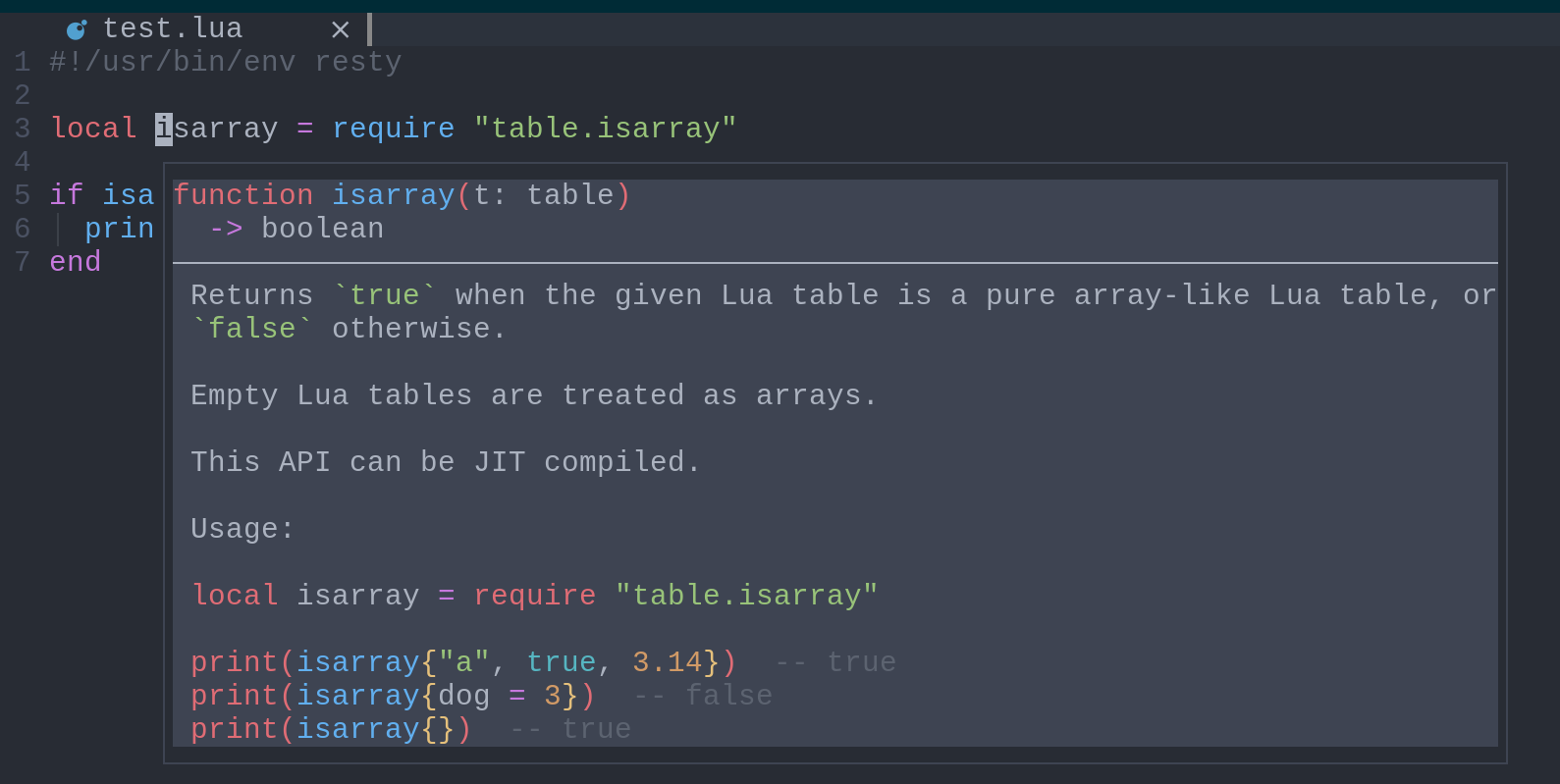Click line number 1 in the gutter
The height and width of the screenshot is (784, 1560).
(x=23, y=62)
